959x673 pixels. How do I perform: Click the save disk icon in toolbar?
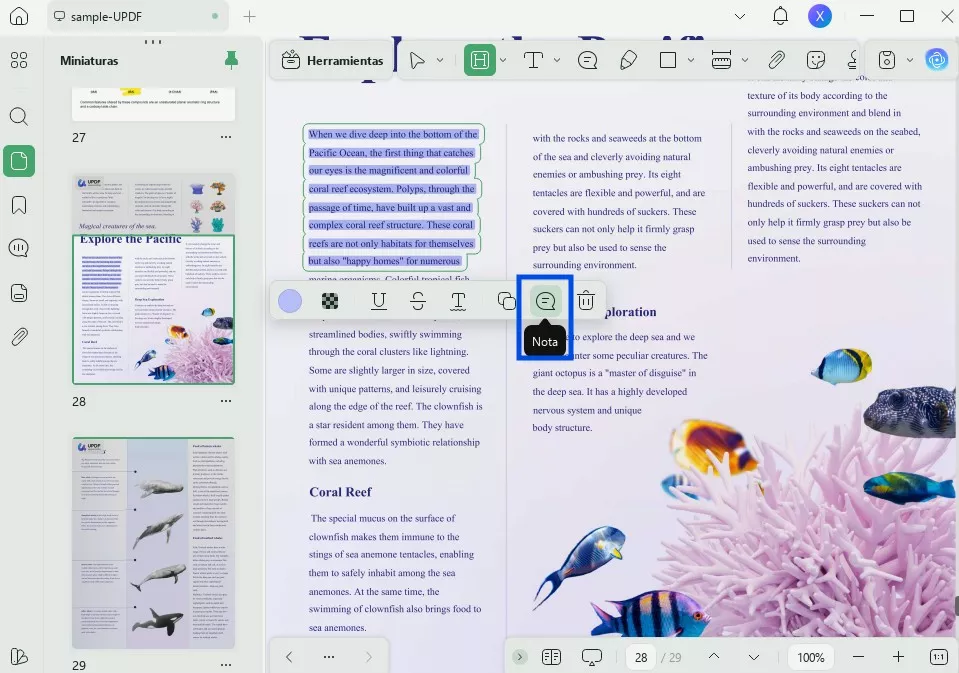pos(887,60)
